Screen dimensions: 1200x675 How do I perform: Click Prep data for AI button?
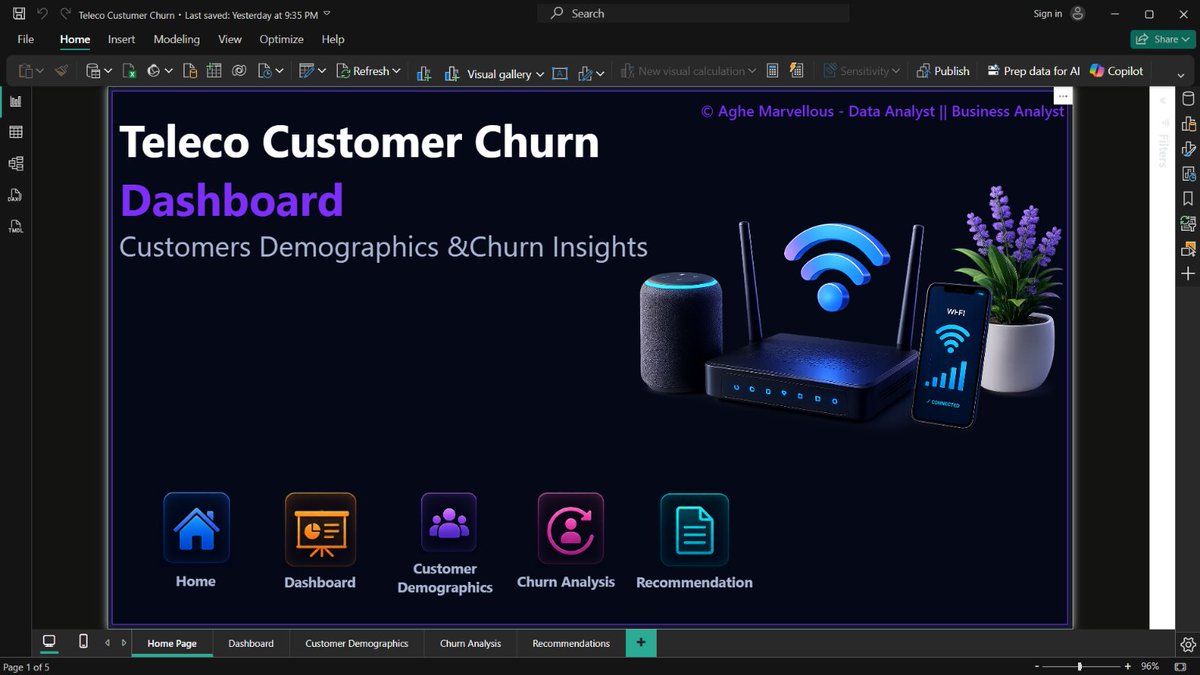point(1033,71)
